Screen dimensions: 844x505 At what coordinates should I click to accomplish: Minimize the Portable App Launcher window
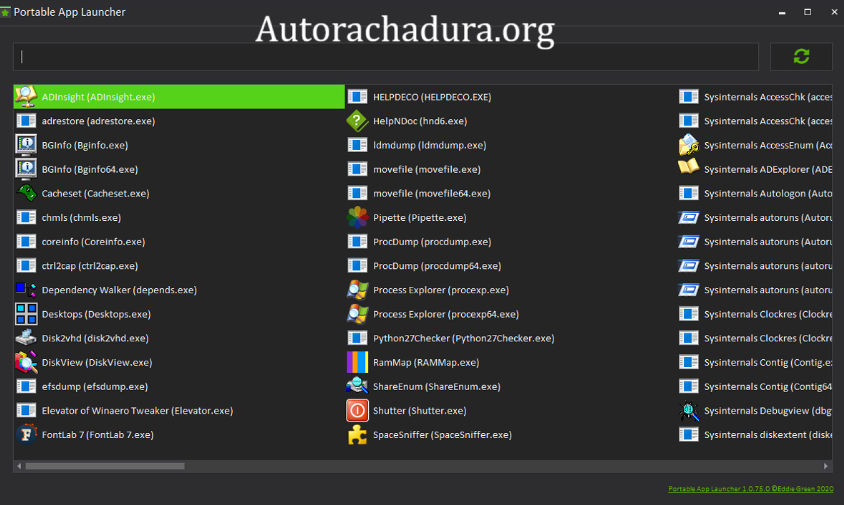tap(782, 12)
